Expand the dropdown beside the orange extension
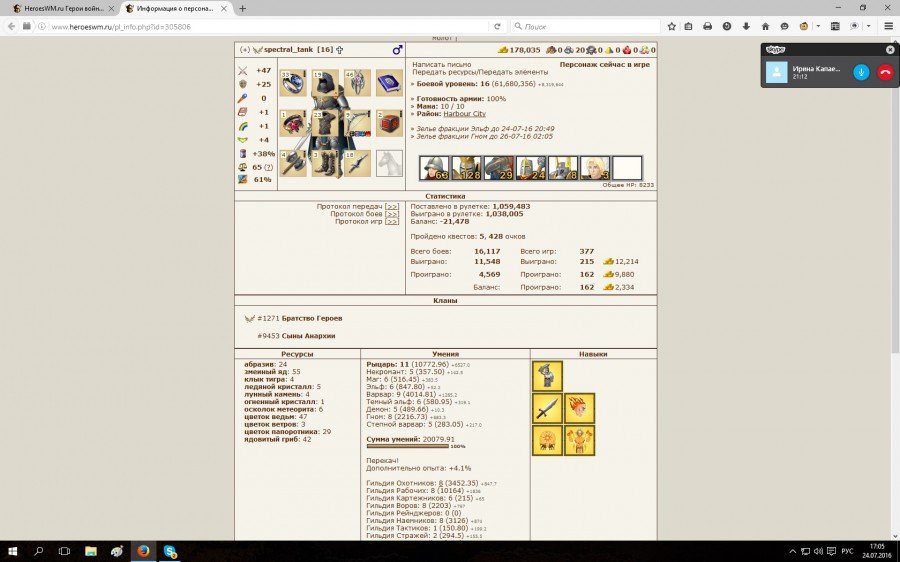900x562 pixels. point(818,26)
